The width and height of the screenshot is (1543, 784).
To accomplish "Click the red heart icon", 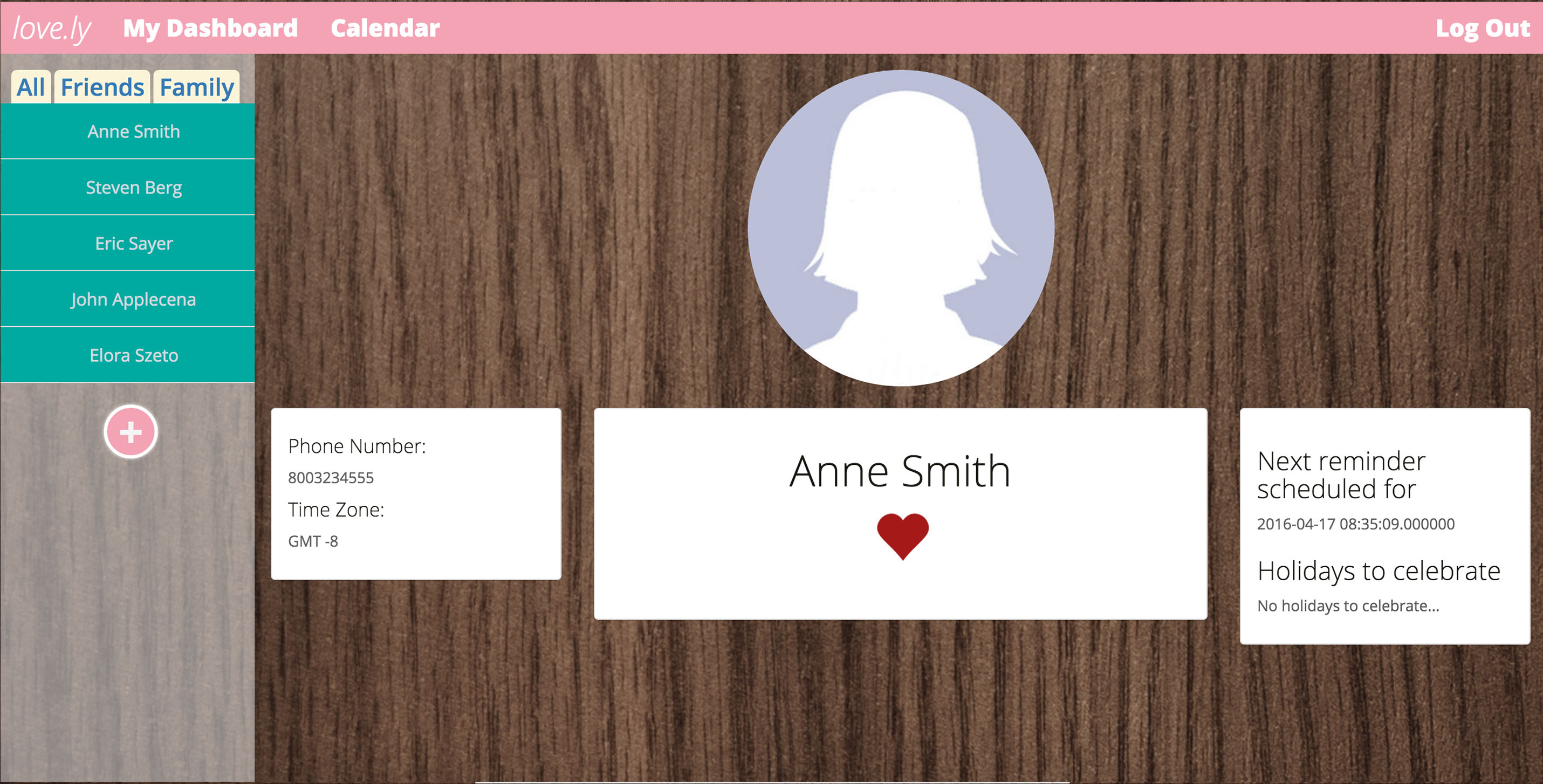I will click(x=902, y=535).
